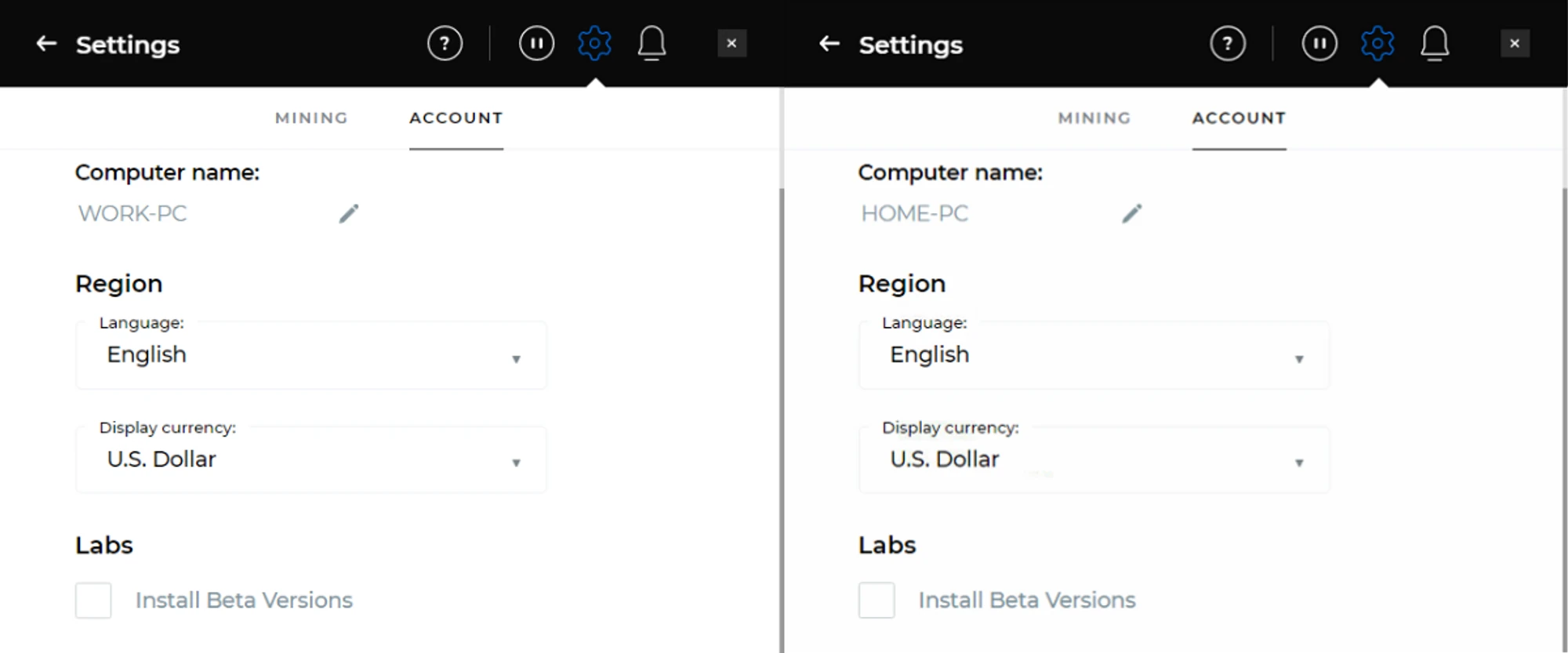Open help in the HOME-PC window

[1228, 44]
